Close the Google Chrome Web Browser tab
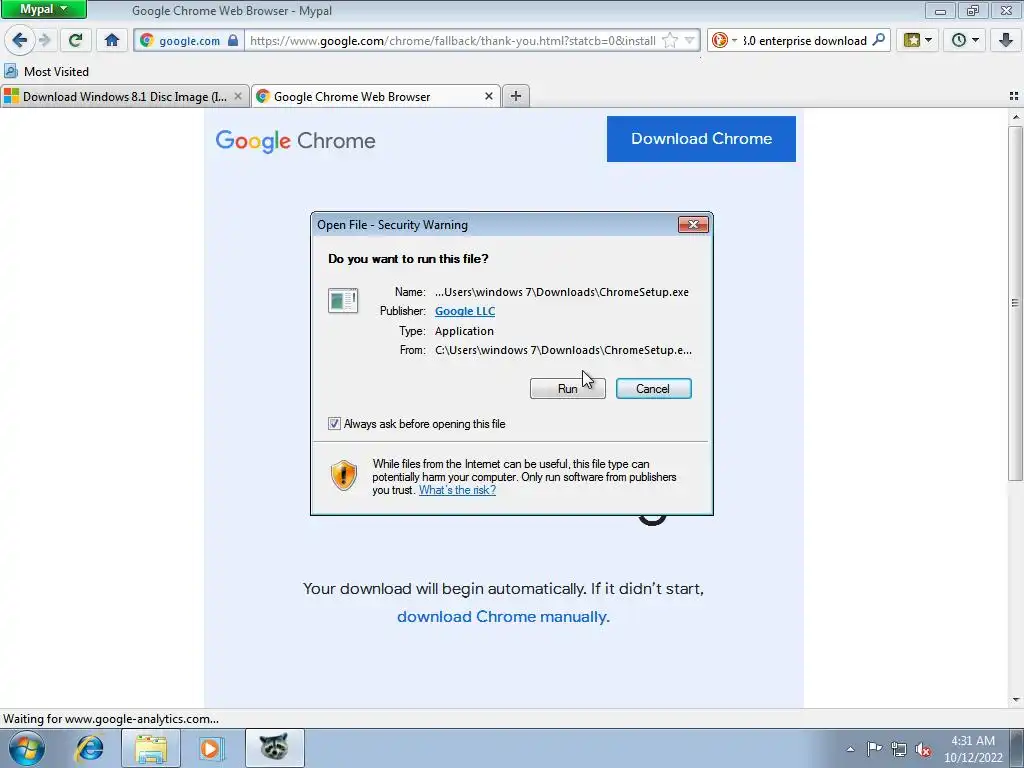This screenshot has height=768, width=1024. [488, 96]
